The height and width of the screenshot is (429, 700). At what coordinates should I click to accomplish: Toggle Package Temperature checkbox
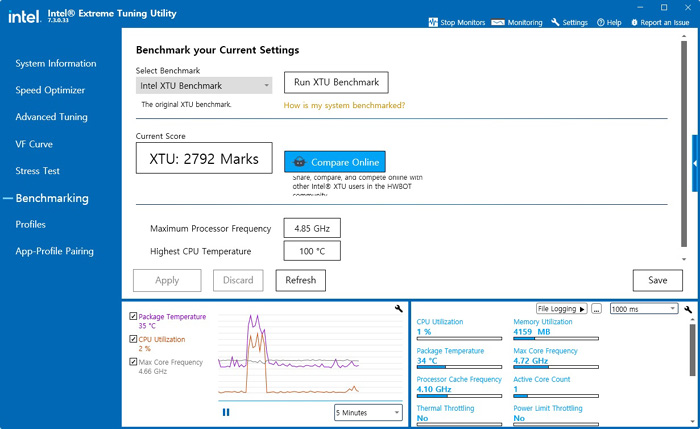click(x=133, y=316)
